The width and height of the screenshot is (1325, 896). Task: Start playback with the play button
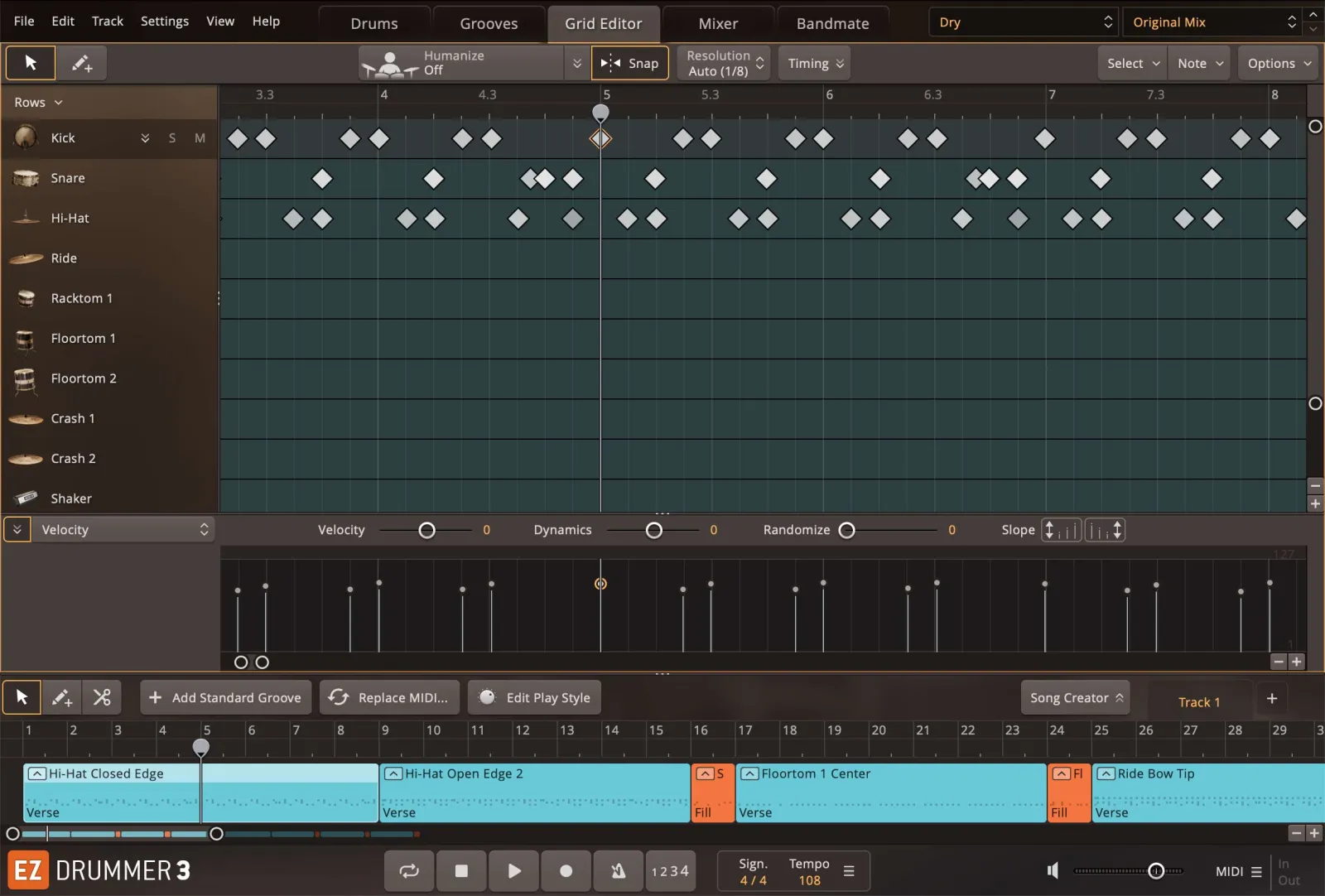click(513, 870)
